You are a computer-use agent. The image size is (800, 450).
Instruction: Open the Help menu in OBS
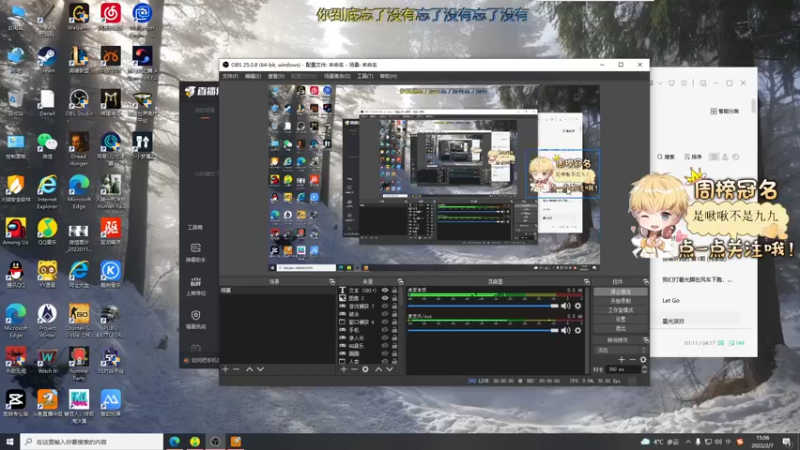388,76
